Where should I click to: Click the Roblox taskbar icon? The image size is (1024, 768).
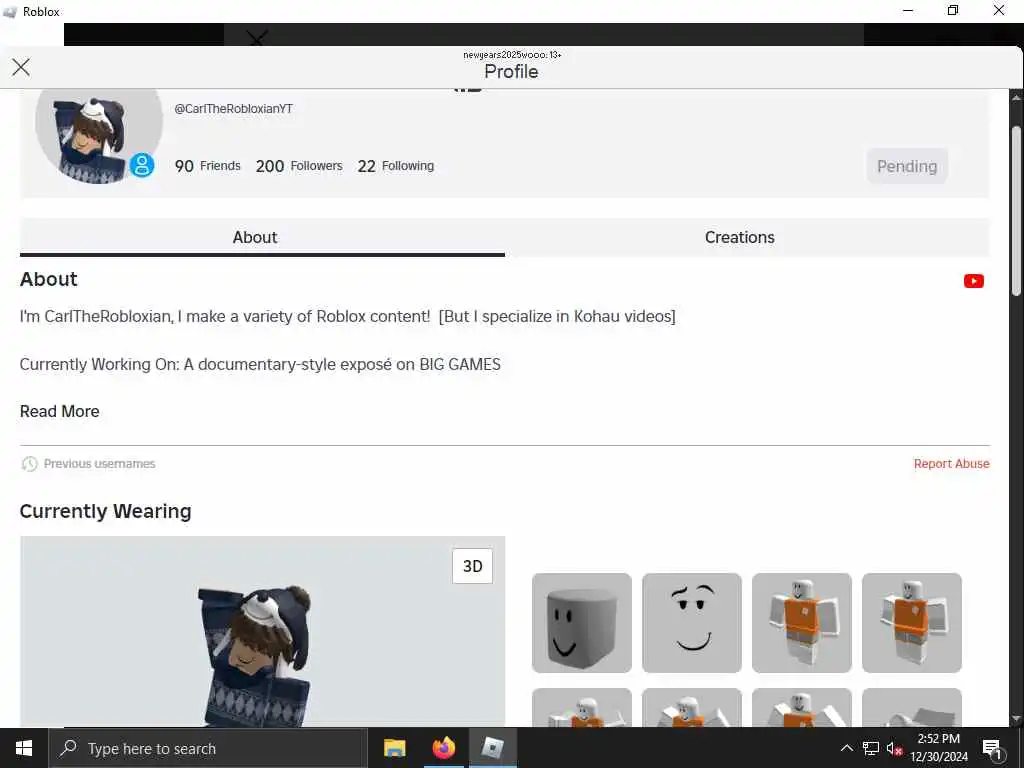click(492, 748)
